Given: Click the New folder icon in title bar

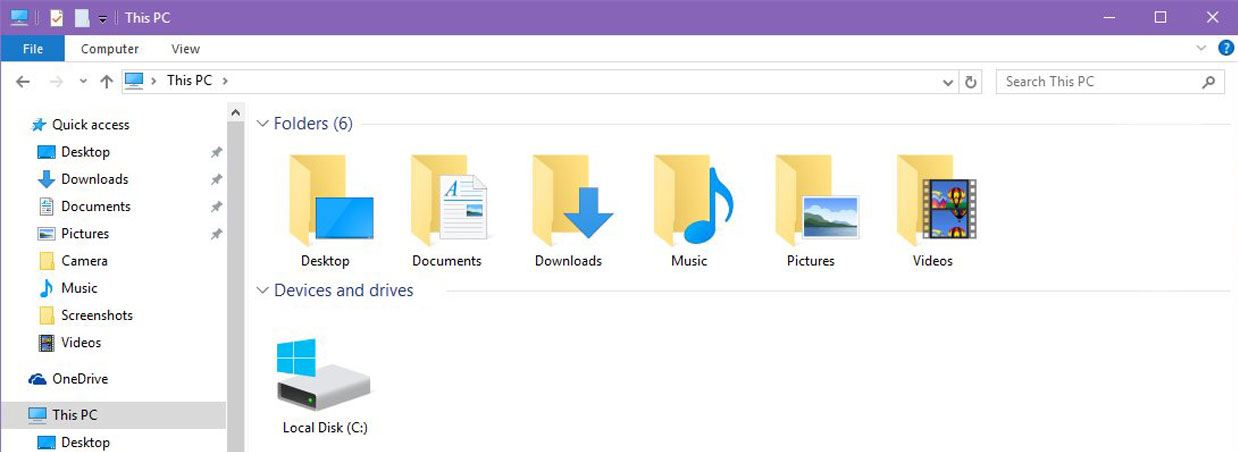Looking at the screenshot, I should point(82,18).
